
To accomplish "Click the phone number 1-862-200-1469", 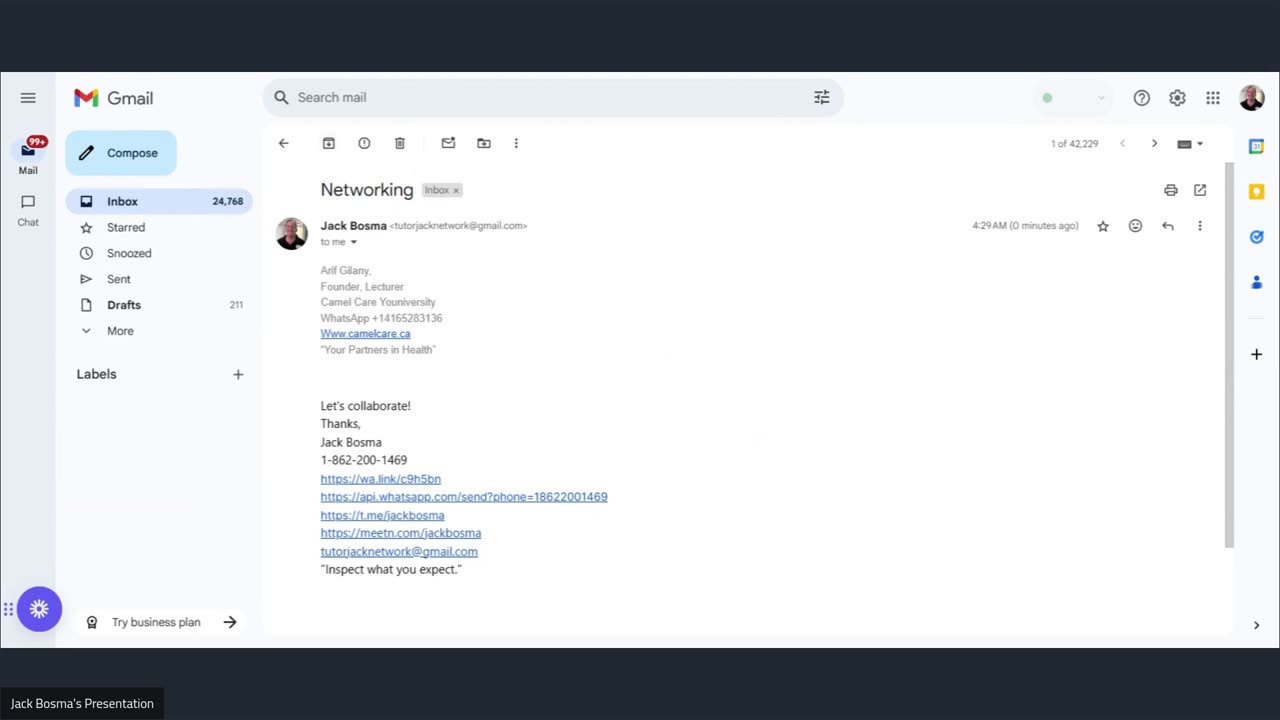I will tap(364, 460).
